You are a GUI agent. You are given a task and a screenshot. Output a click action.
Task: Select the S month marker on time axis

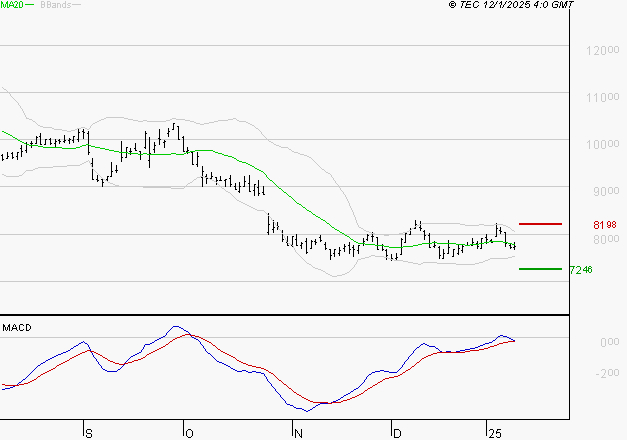(x=88, y=432)
